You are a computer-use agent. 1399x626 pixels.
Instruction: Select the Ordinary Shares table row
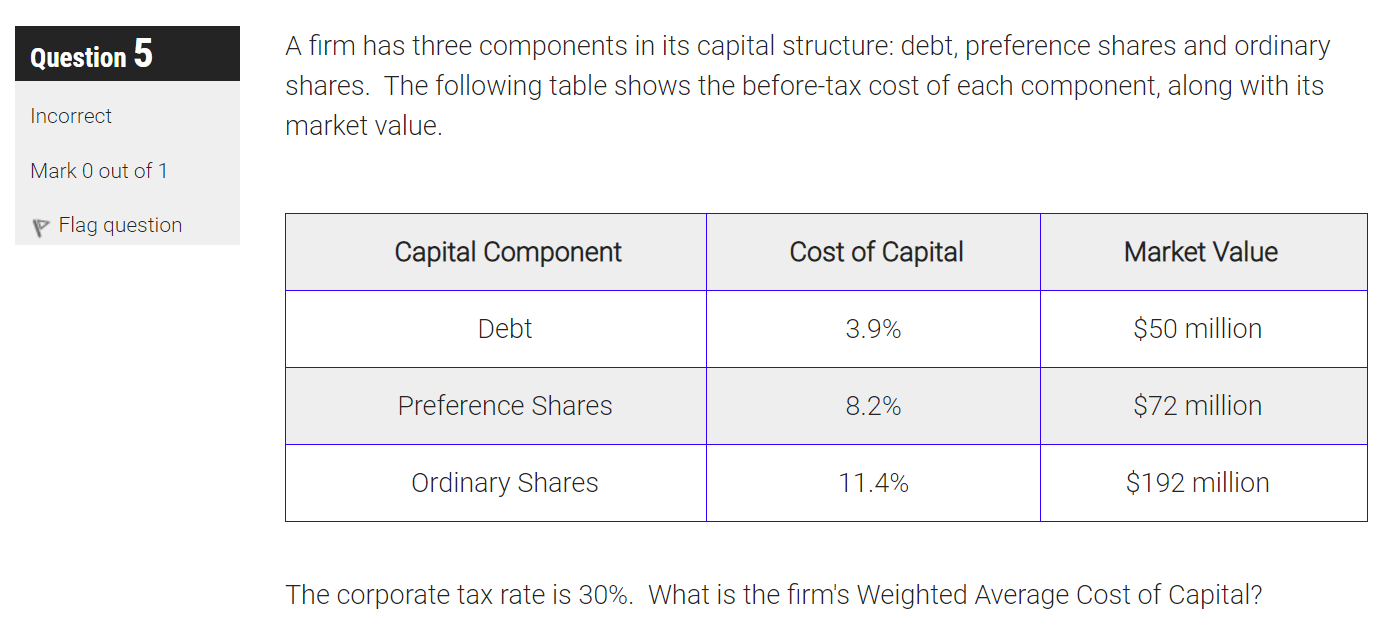[x=505, y=482]
